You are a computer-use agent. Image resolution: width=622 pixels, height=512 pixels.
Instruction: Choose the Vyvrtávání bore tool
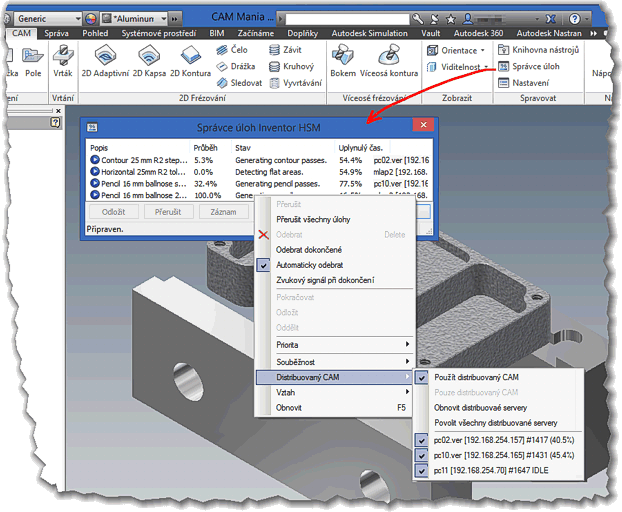coord(296,83)
